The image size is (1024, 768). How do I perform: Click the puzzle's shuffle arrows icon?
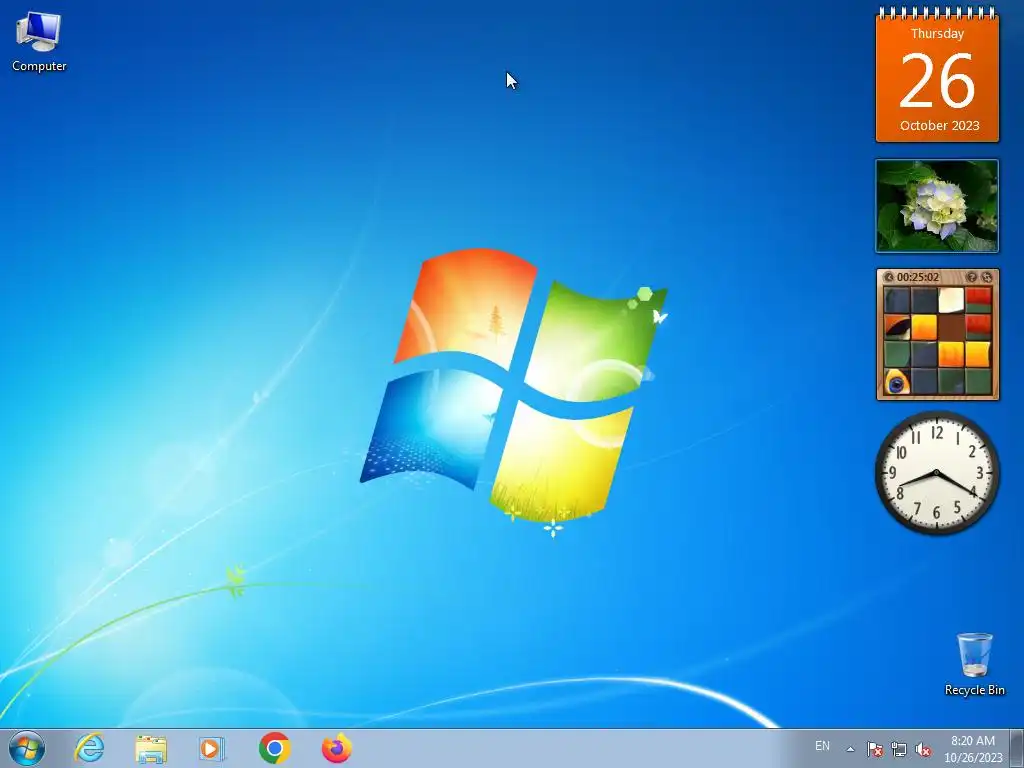[987, 278]
